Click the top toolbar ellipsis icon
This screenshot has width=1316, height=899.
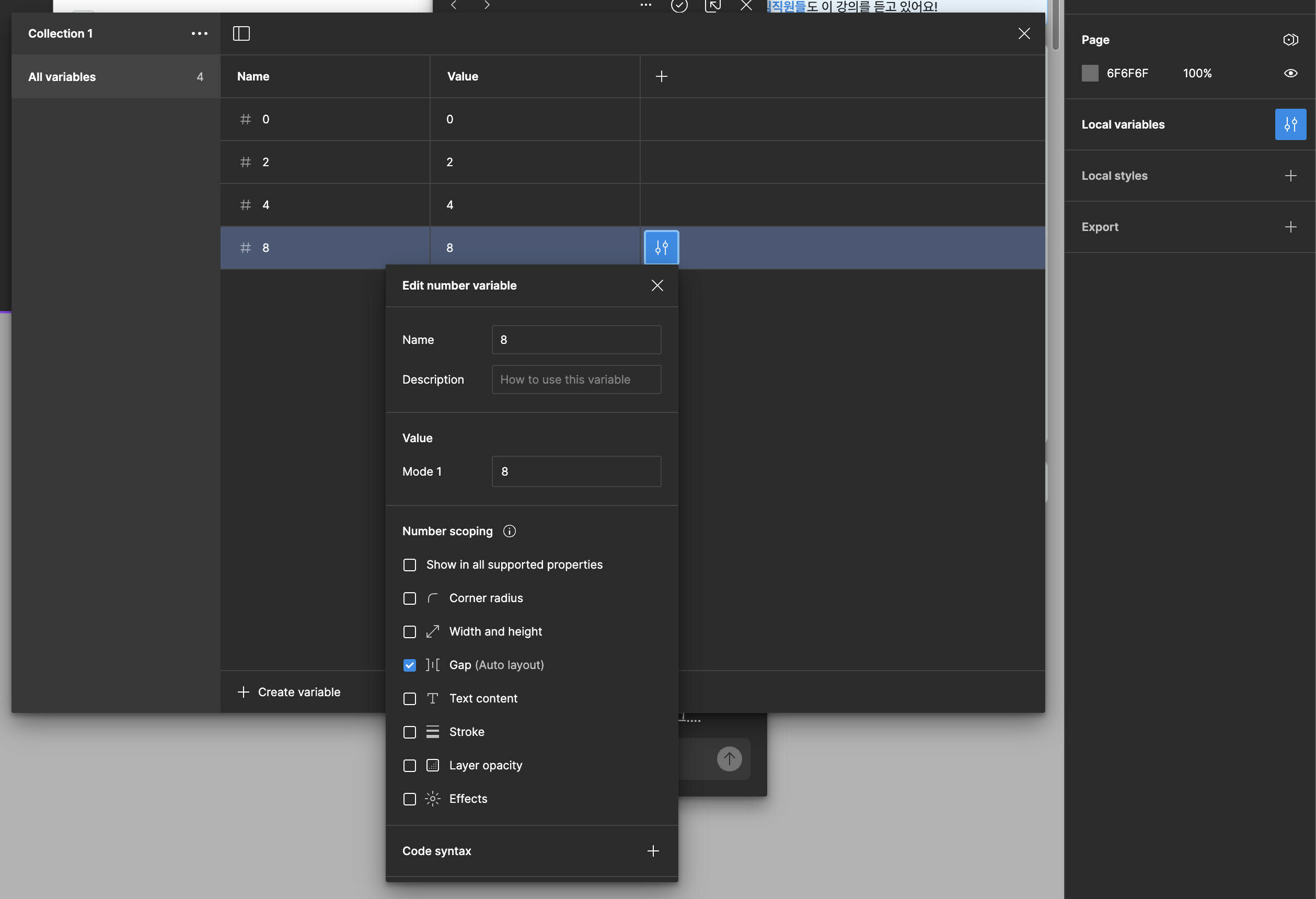[645, 5]
